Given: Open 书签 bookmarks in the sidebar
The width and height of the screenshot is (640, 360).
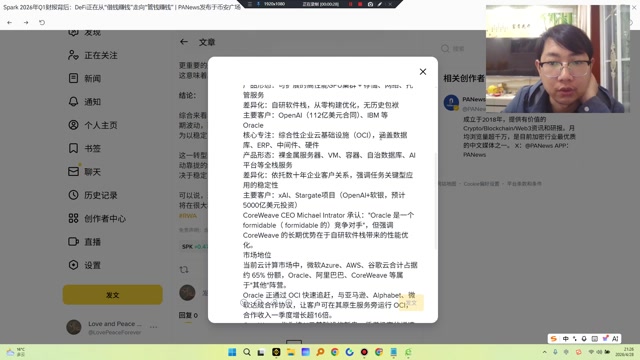Looking at the screenshot, I should coord(84,148).
